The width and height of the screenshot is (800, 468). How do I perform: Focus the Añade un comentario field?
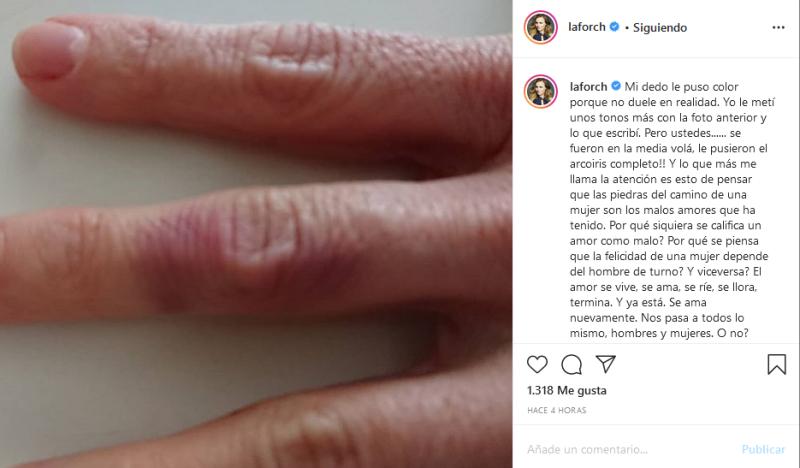coord(630,450)
